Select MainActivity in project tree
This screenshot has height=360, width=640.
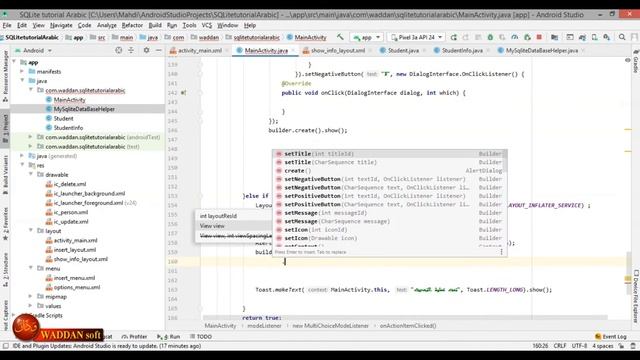pos(69,100)
